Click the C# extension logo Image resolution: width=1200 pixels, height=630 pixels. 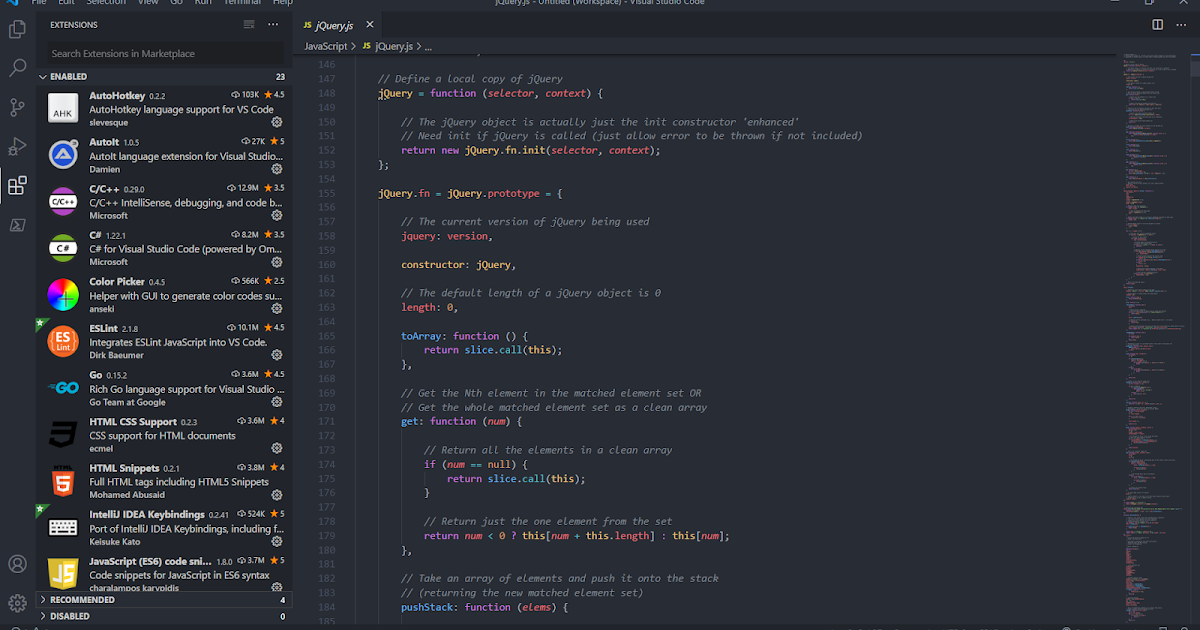(63, 248)
